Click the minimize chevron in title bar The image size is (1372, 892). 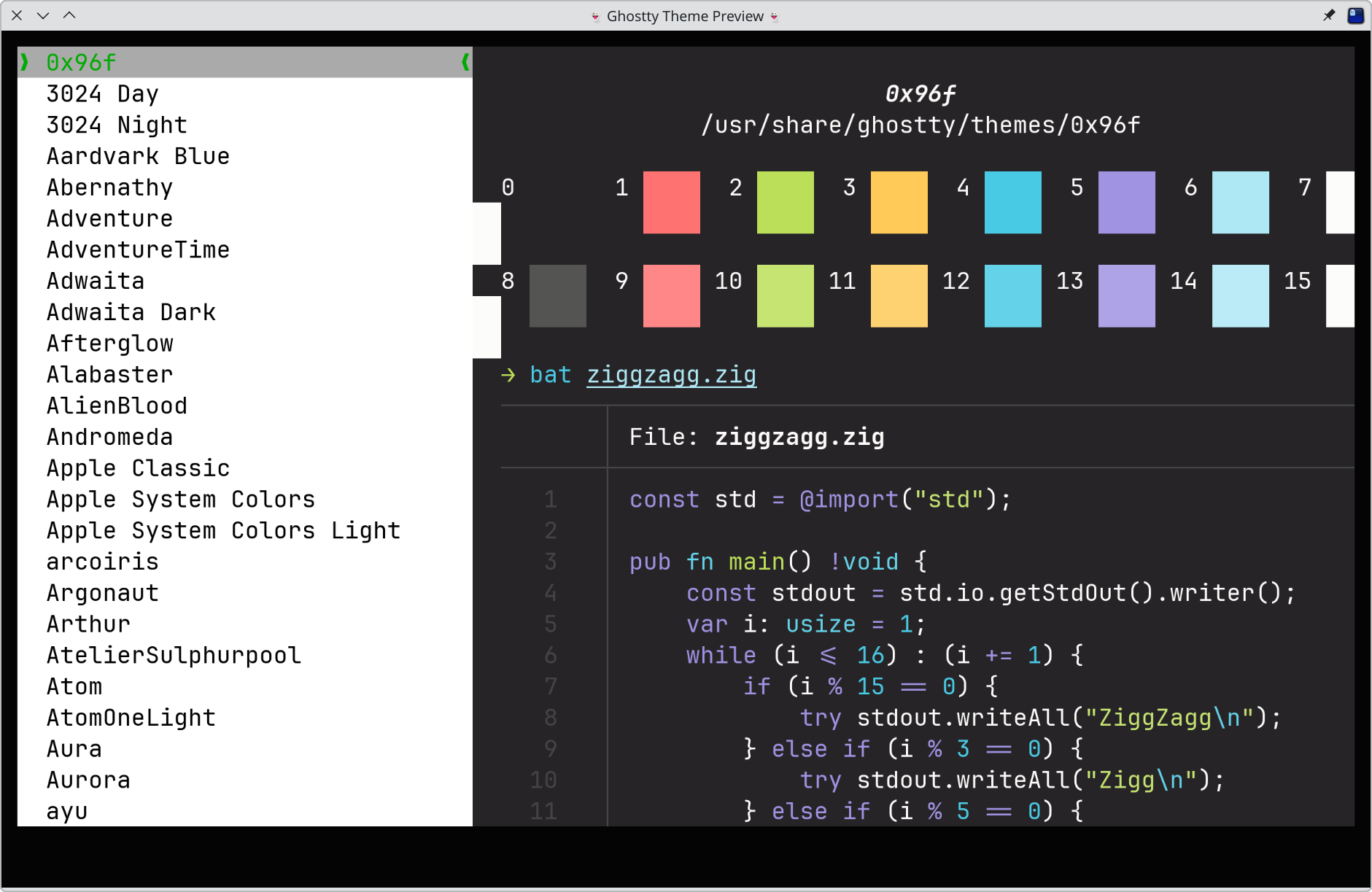pyautogui.click(x=43, y=15)
